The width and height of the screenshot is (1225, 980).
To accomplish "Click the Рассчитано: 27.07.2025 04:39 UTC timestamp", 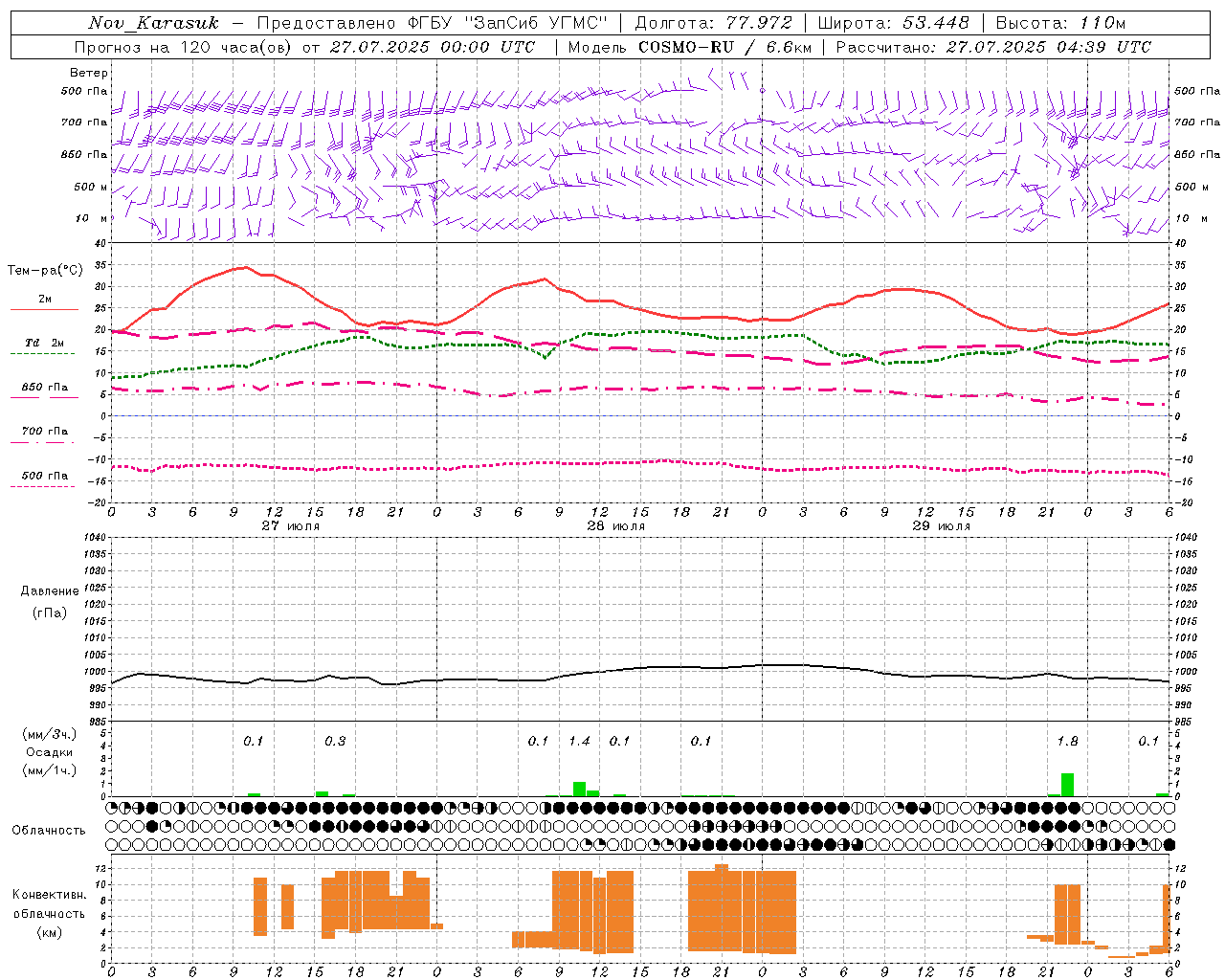I will (x=993, y=47).
